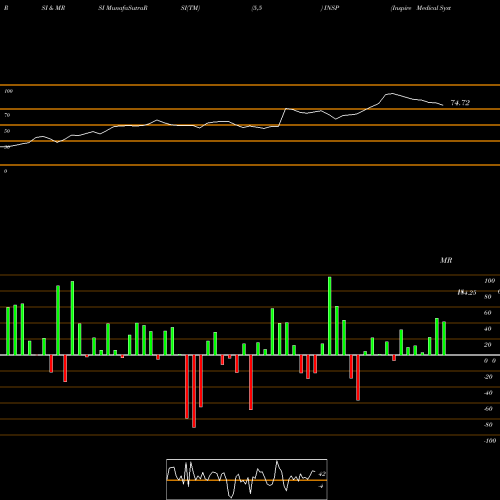Image resolution: width=500 pixels, height=500 pixels.
Task: Click the RSI axis label 50
Action: tap(7, 131)
